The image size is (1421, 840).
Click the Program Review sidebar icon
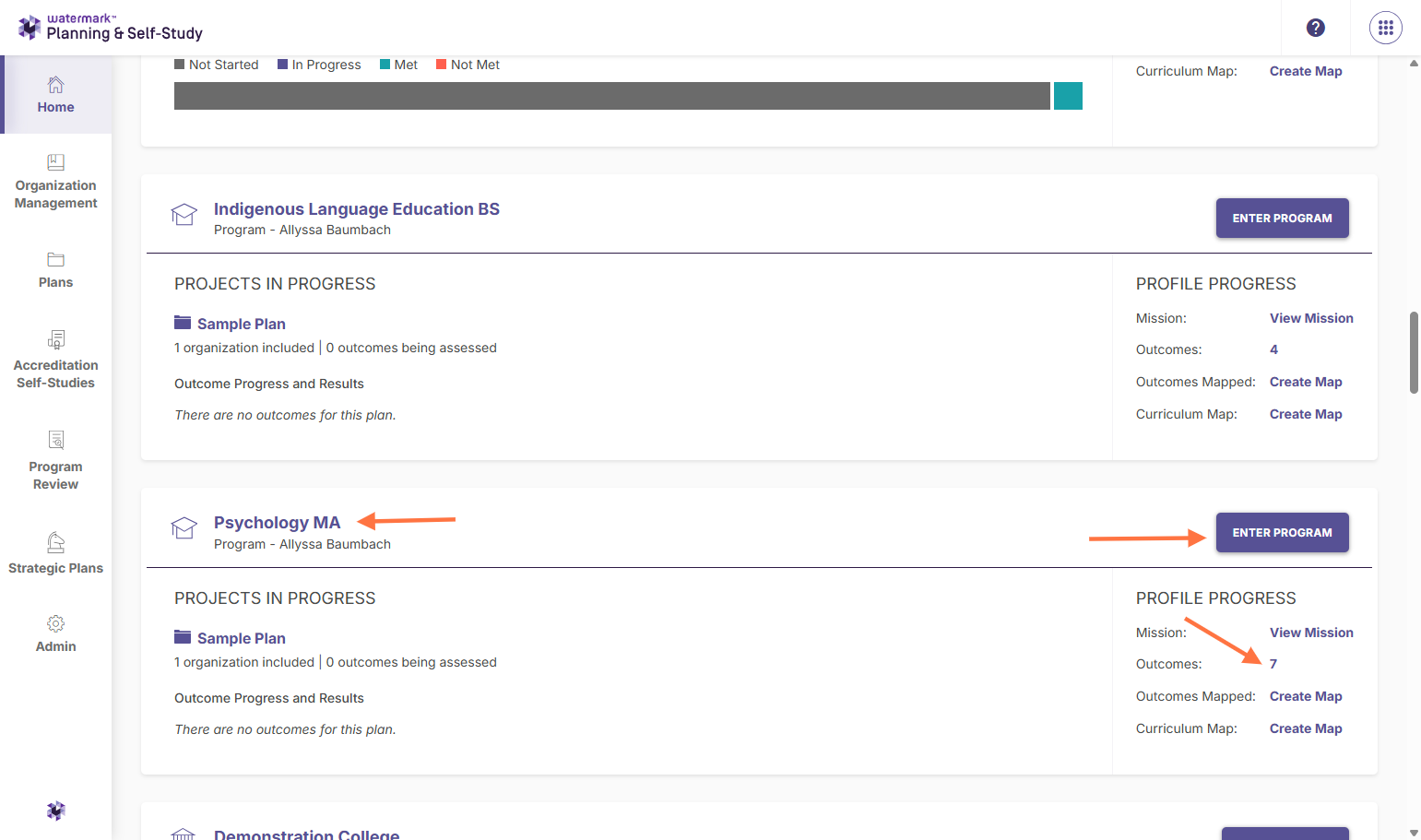pyautogui.click(x=56, y=440)
